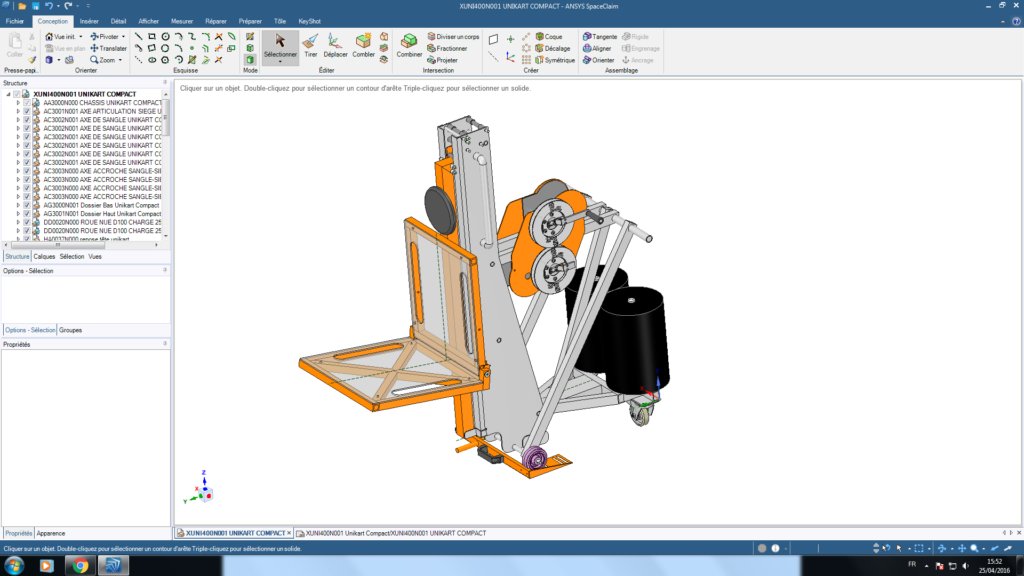Uncheck AG3000N001 Dossier Bas Unikart Compact
The image size is (1024, 576).
coord(27,204)
